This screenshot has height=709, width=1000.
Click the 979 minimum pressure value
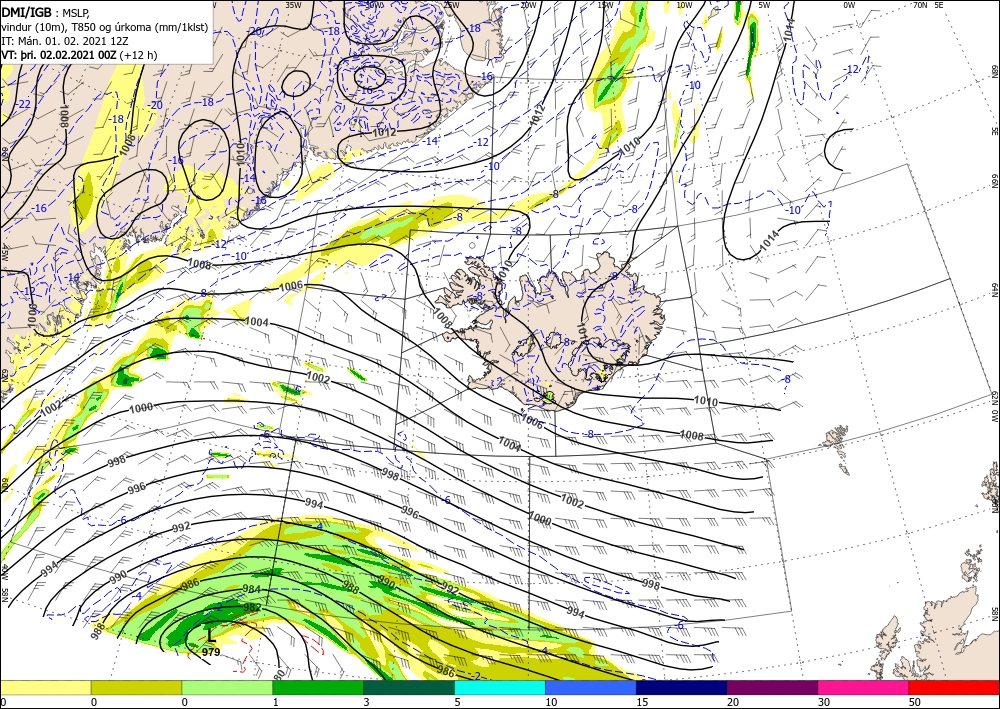click(211, 652)
